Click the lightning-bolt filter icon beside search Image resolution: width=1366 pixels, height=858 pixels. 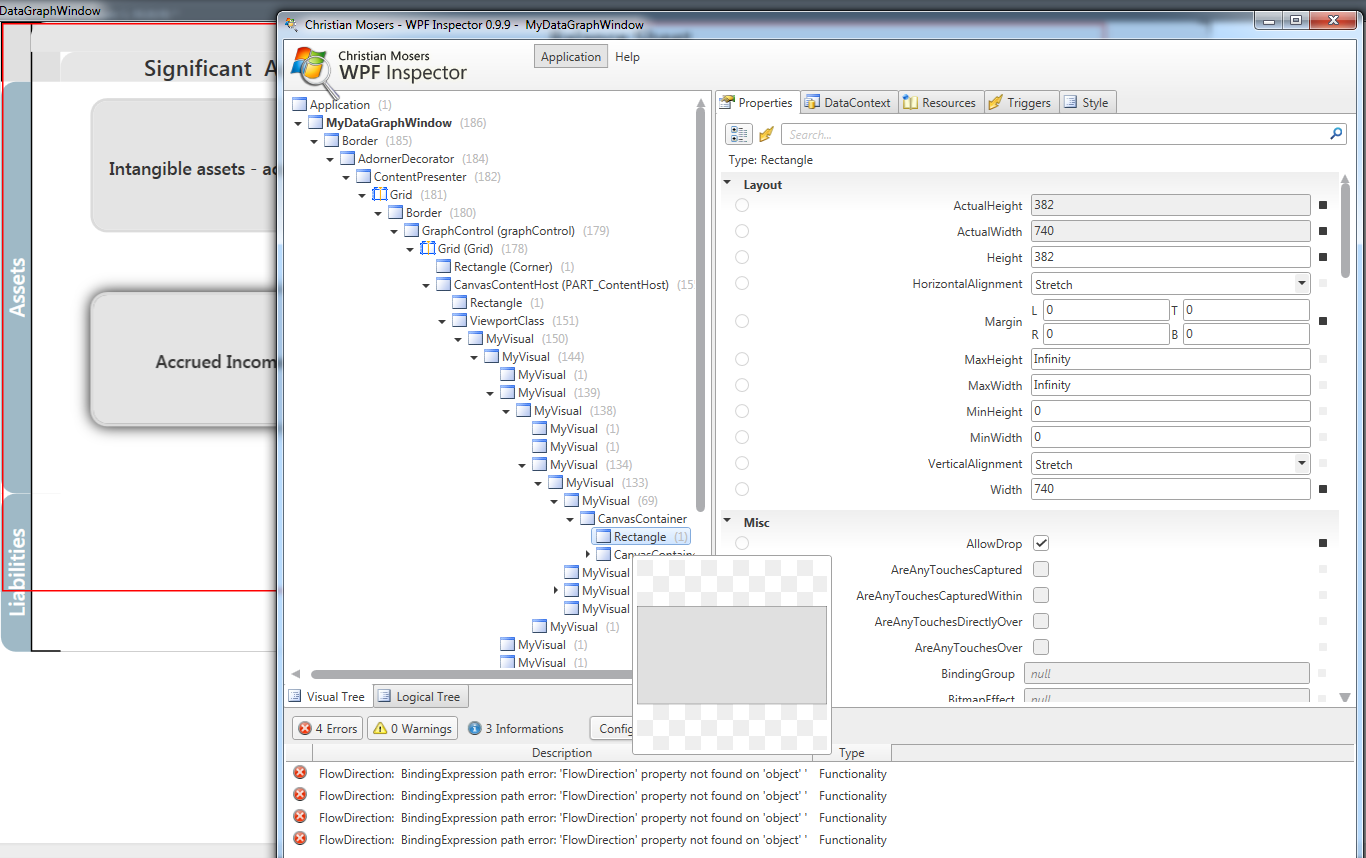766,134
